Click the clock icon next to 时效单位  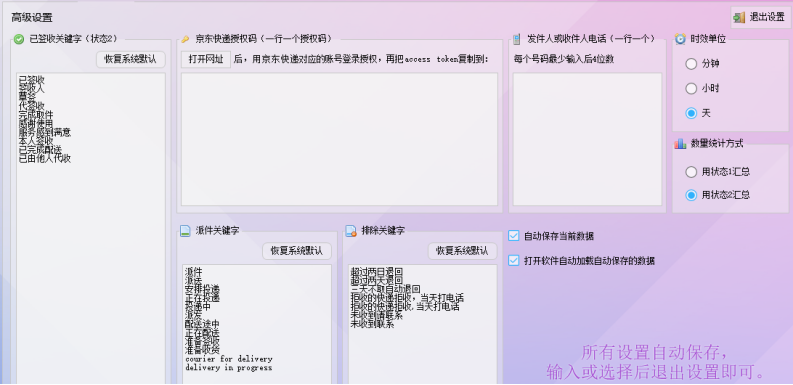pos(680,39)
